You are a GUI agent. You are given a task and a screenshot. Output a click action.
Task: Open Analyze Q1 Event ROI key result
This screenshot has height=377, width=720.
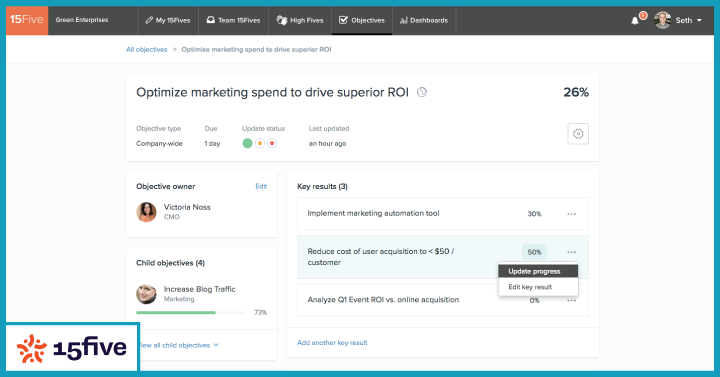[x=383, y=300]
